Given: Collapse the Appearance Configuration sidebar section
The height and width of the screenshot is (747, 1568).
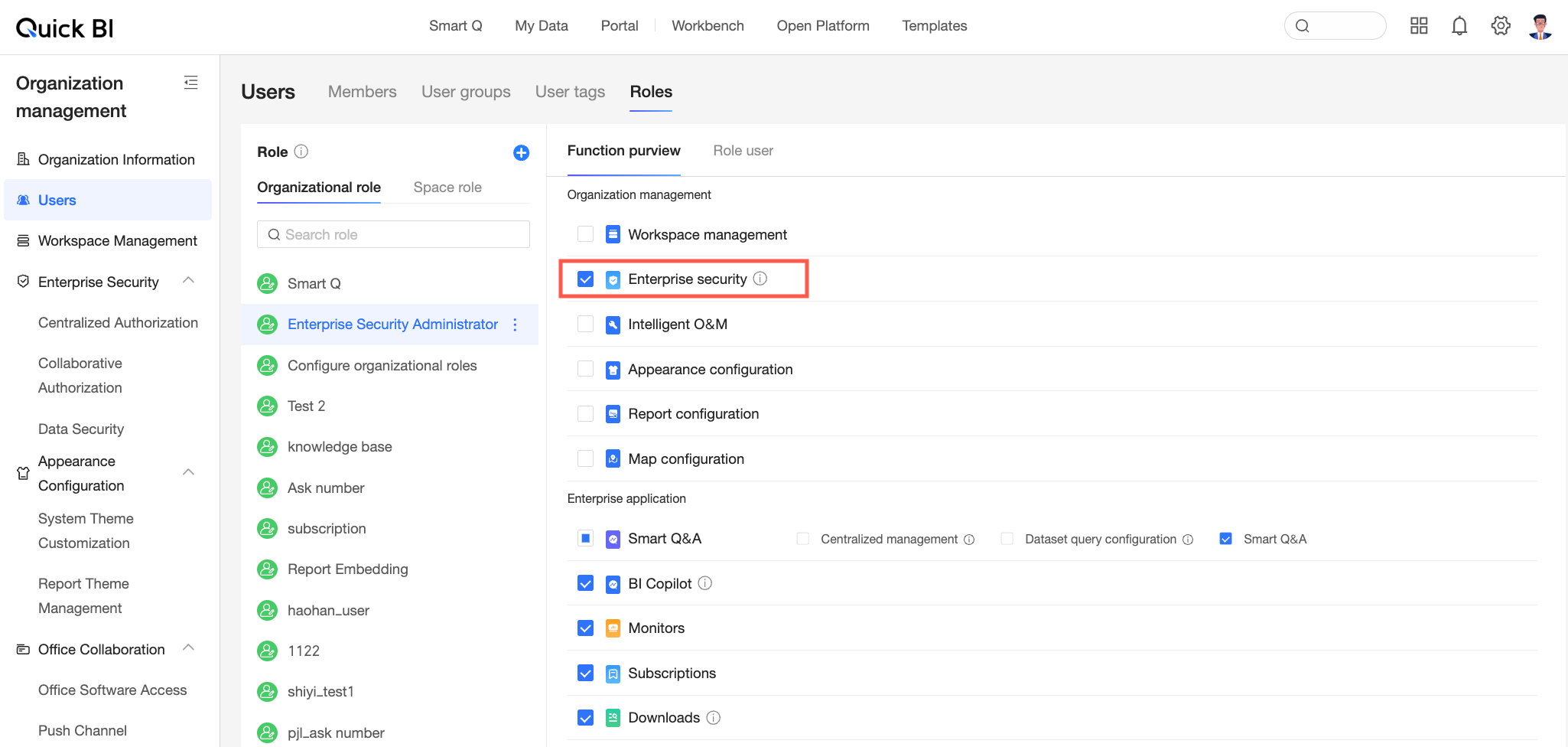Looking at the screenshot, I should pos(189,472).
